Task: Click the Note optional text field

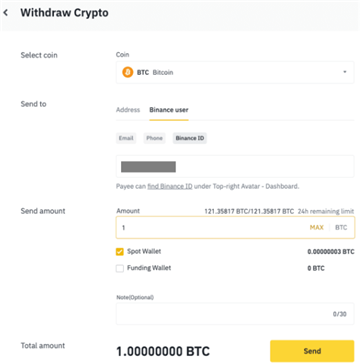Action: 235,314
